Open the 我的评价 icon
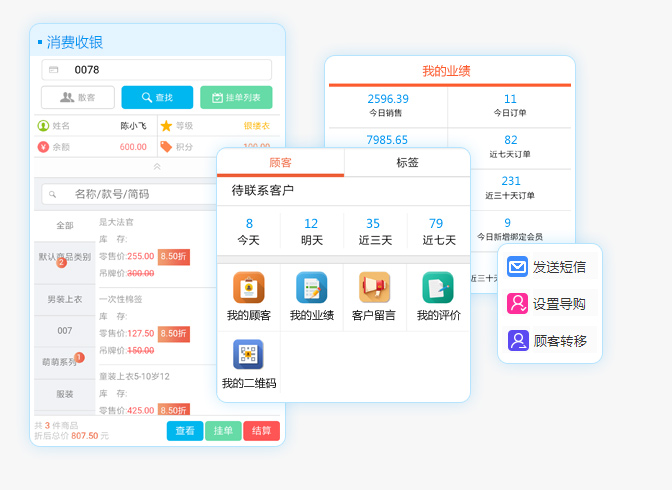The height and width of the screenshot is (490, 672). [438, 288]
